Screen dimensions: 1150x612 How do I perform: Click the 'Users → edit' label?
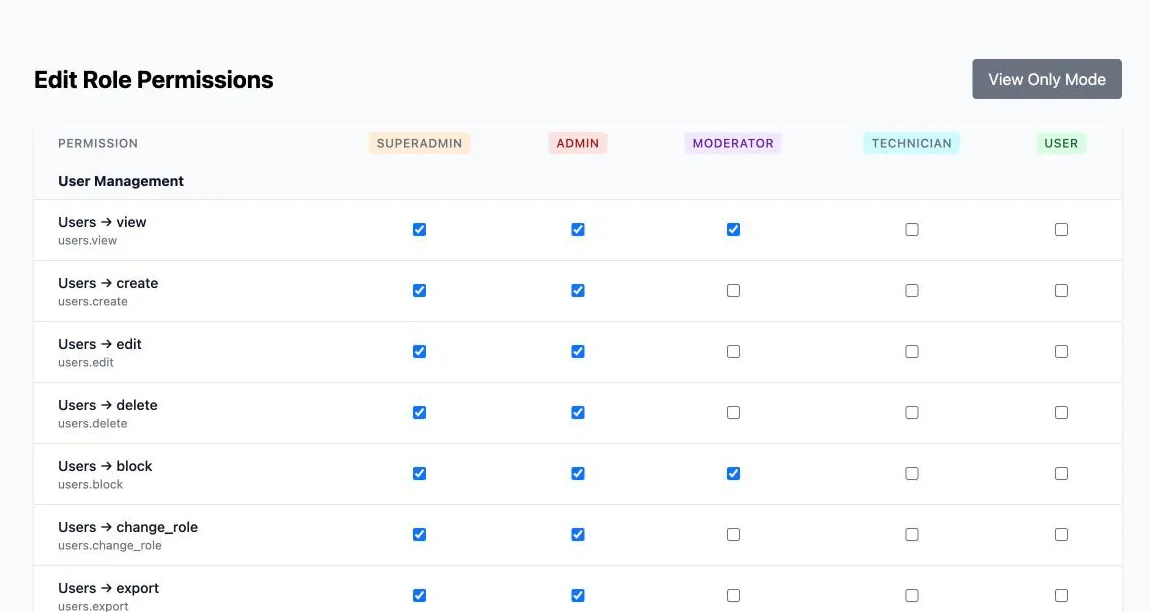pyautogui.click(x=100, y=344)
